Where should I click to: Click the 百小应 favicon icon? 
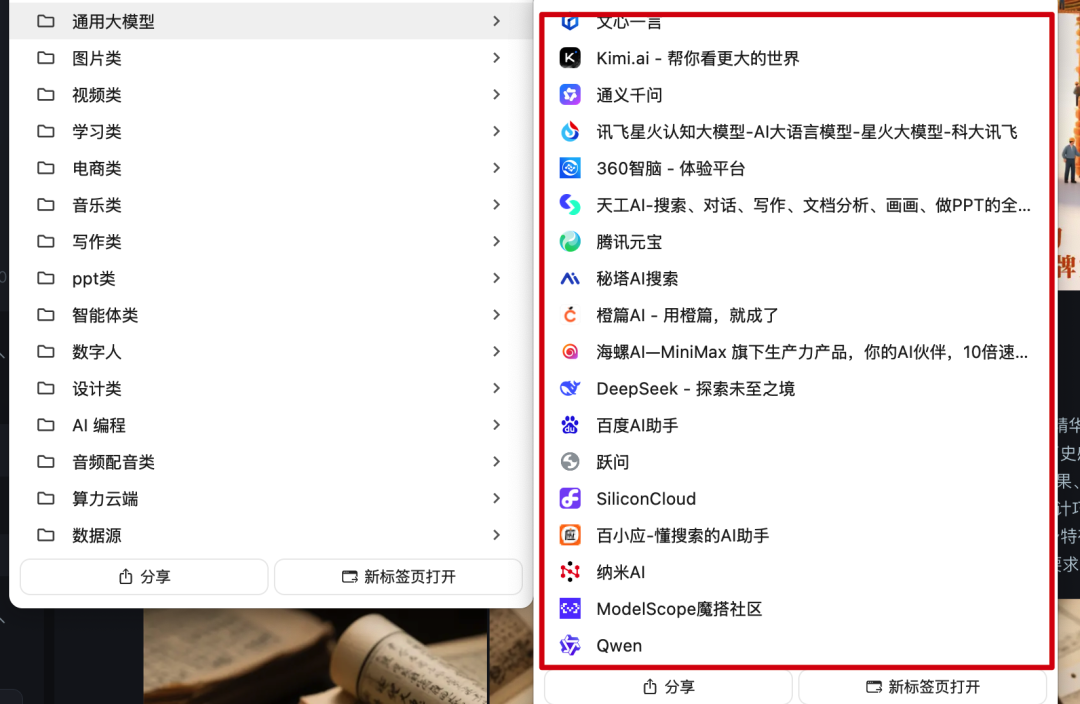click(570, 535)
